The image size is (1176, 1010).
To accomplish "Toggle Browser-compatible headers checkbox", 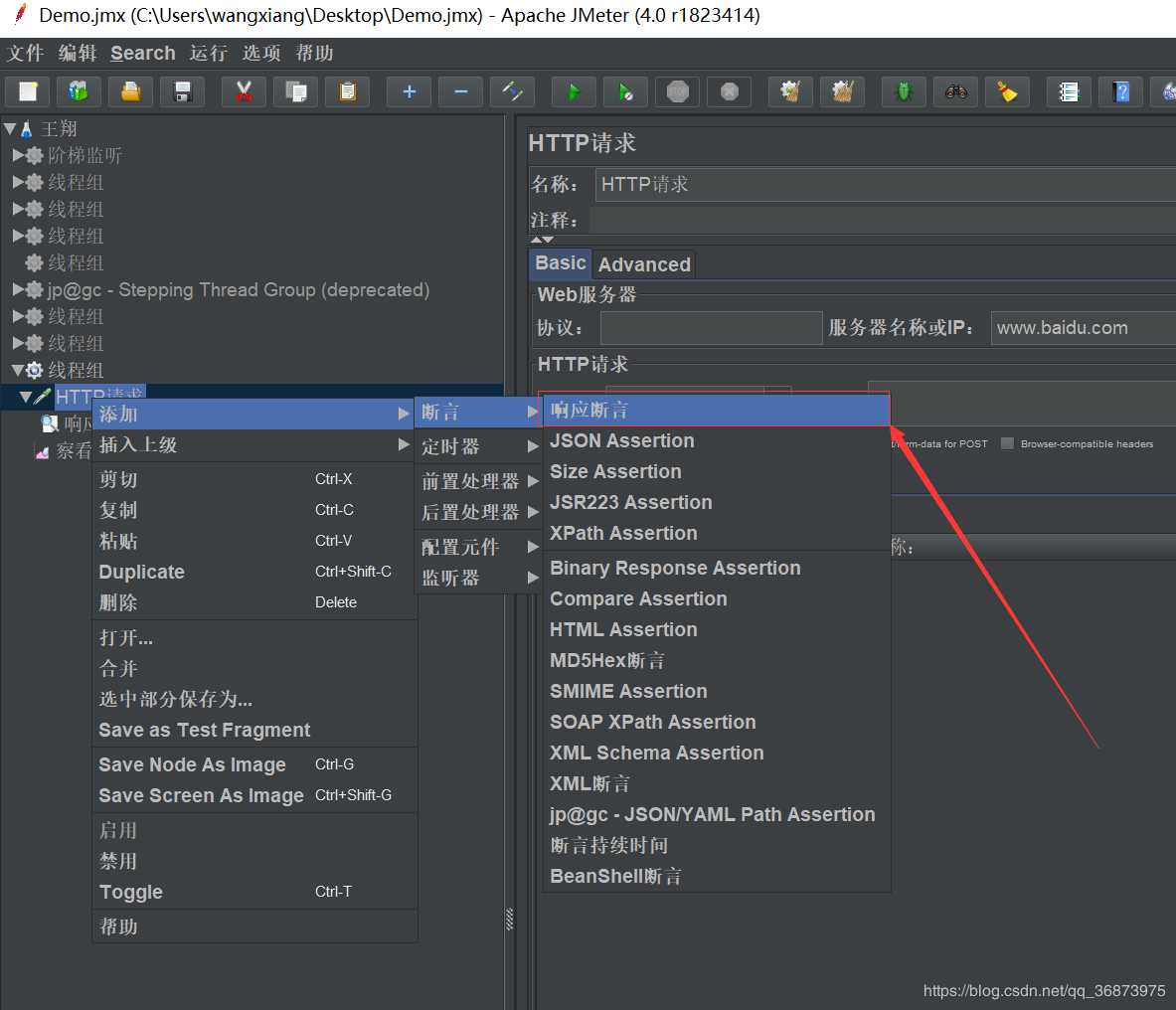I will pyautogui.click(x=1007, y=443).
